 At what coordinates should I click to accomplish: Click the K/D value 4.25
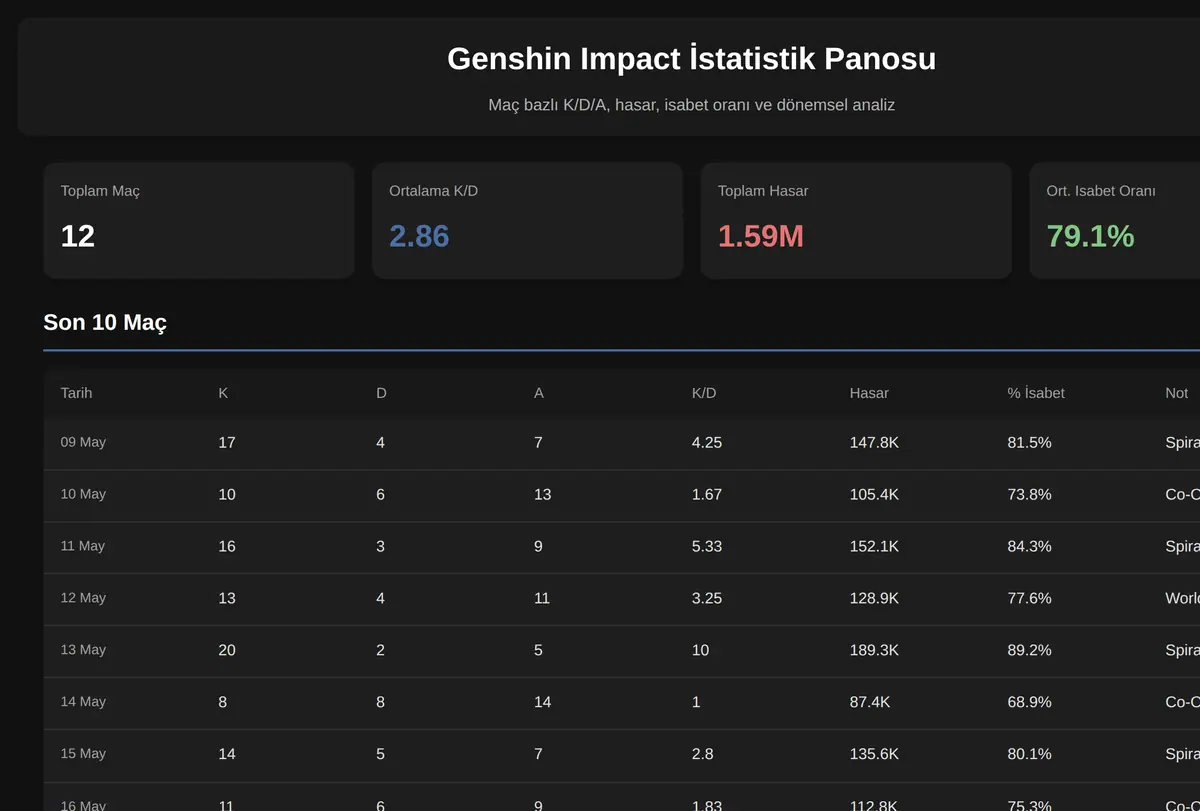[707, 442]
